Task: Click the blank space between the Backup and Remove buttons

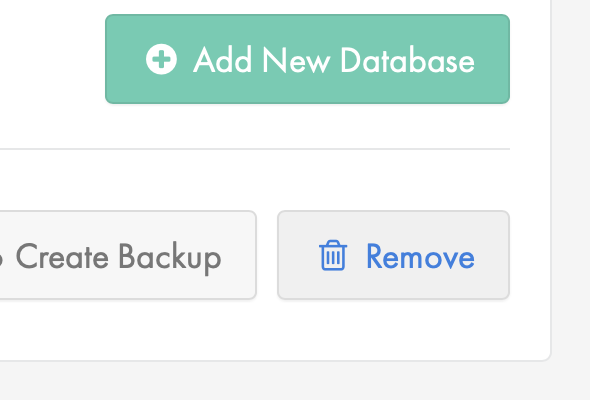Action: pyautogui.click(x=267, y=255)
